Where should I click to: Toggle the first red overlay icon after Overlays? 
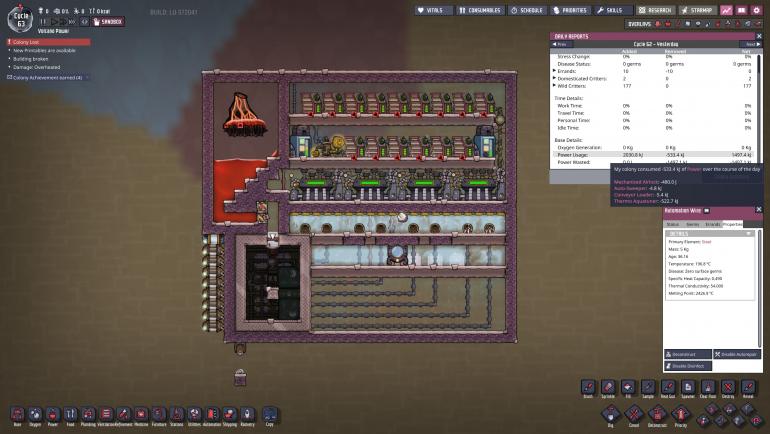(658, 24)
